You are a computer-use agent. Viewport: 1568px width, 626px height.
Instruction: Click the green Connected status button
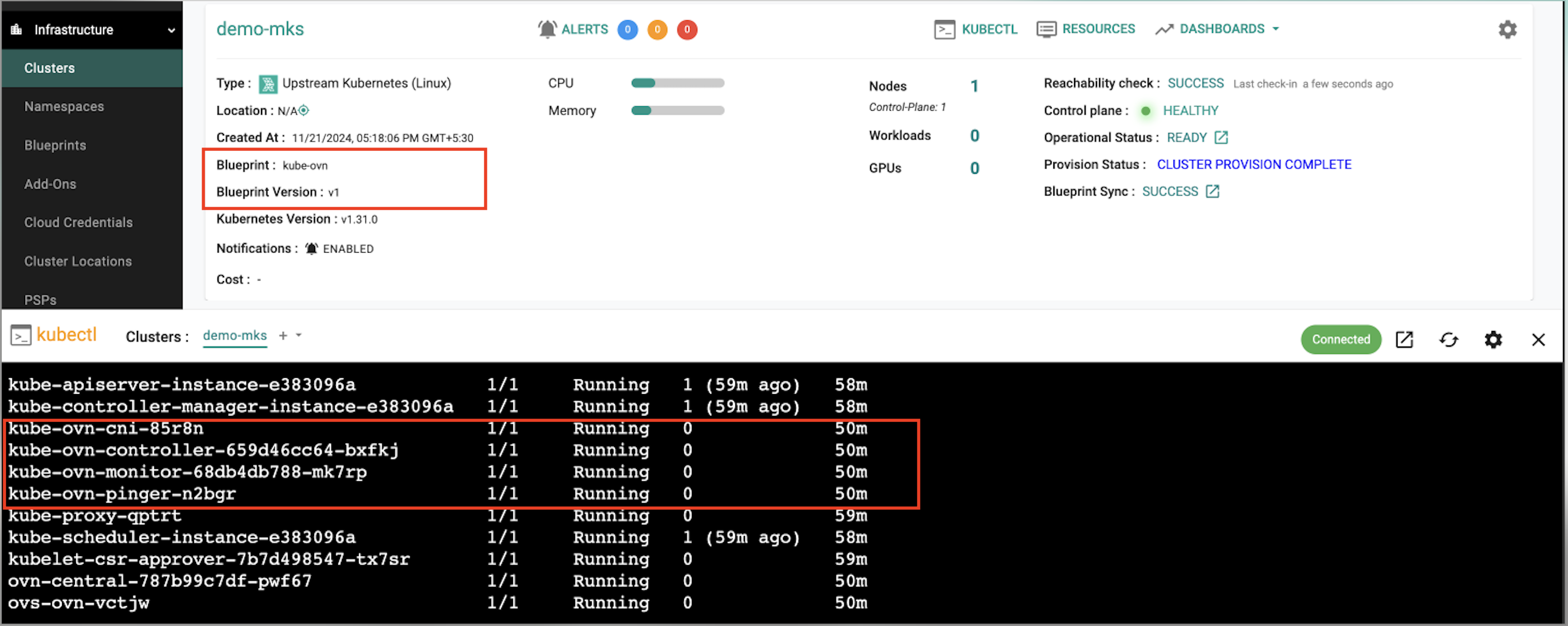(x=1341, y=339)
